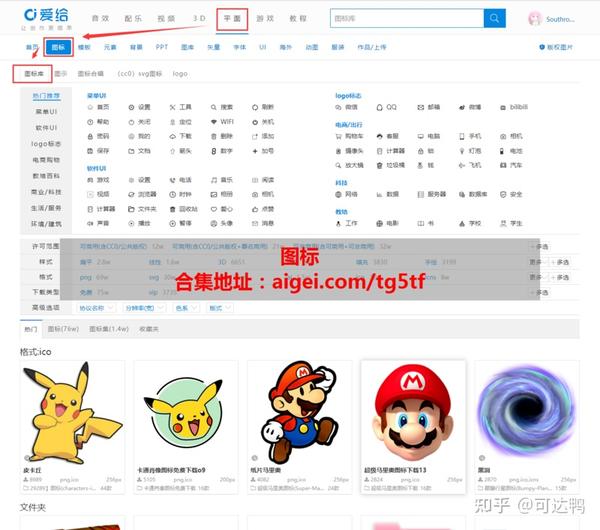Select the 密码 lock icon entry
Image resolution: width=600 pixels, height=530 pixels.
pos(98,136)
